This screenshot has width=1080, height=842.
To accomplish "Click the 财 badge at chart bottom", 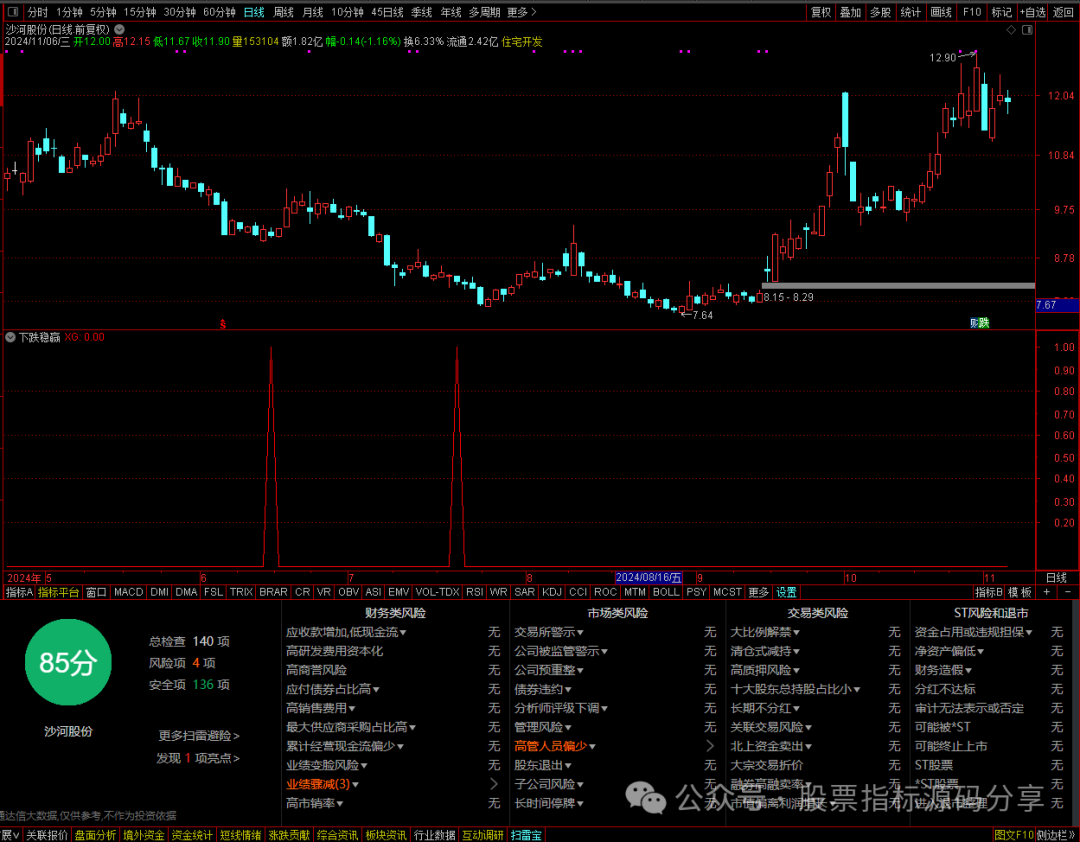I will 975,322.
